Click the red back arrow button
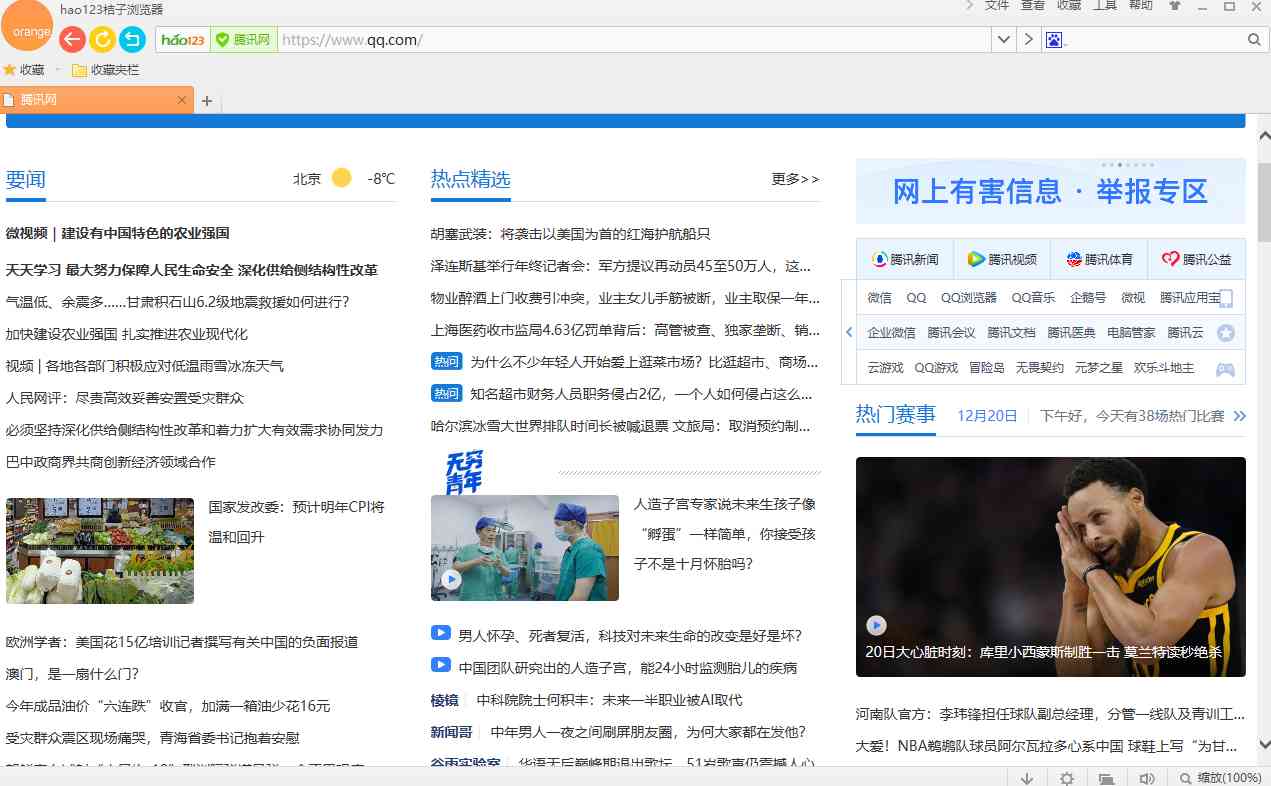Viewport: 1271px width, 786px height. [72, 39]
